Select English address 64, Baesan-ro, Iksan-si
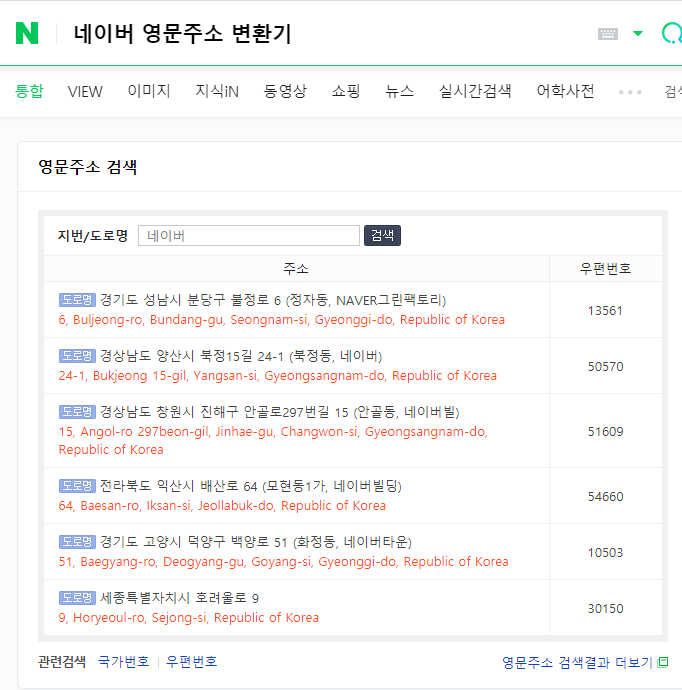Screen dimensions: 682x690 pyautogui.click(x=222, y=506)
